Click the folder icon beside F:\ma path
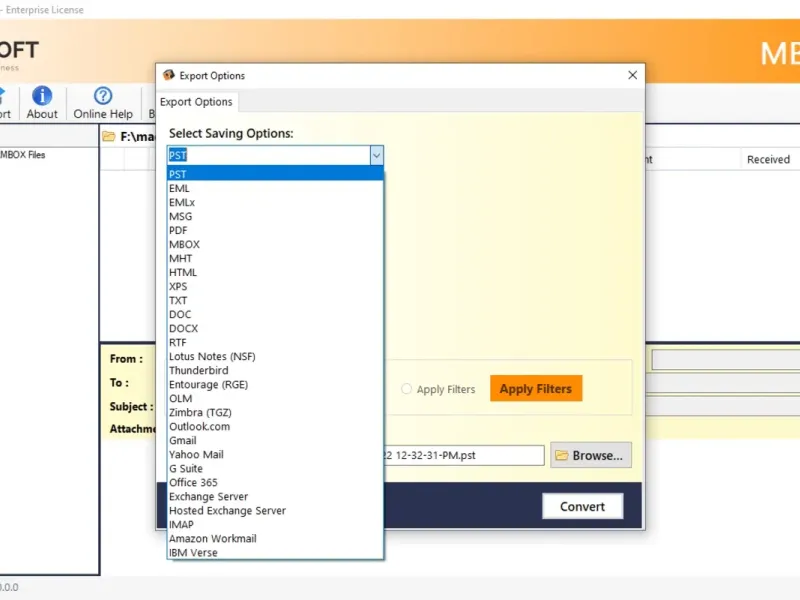Screen dimensions: 800x600 109,136
